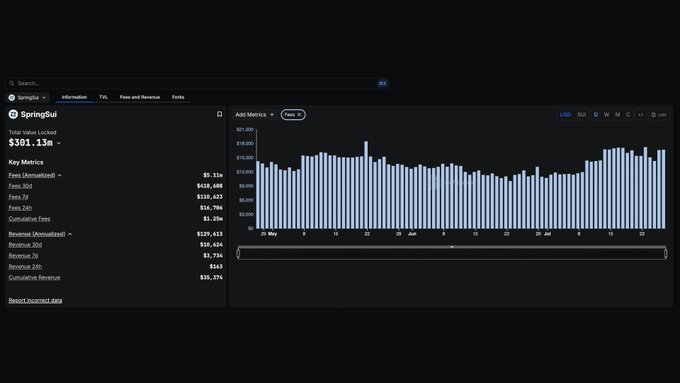This screenshot has height=383, width=680.
Task: Click the $163 revenue value
Action: click(216, 266)
